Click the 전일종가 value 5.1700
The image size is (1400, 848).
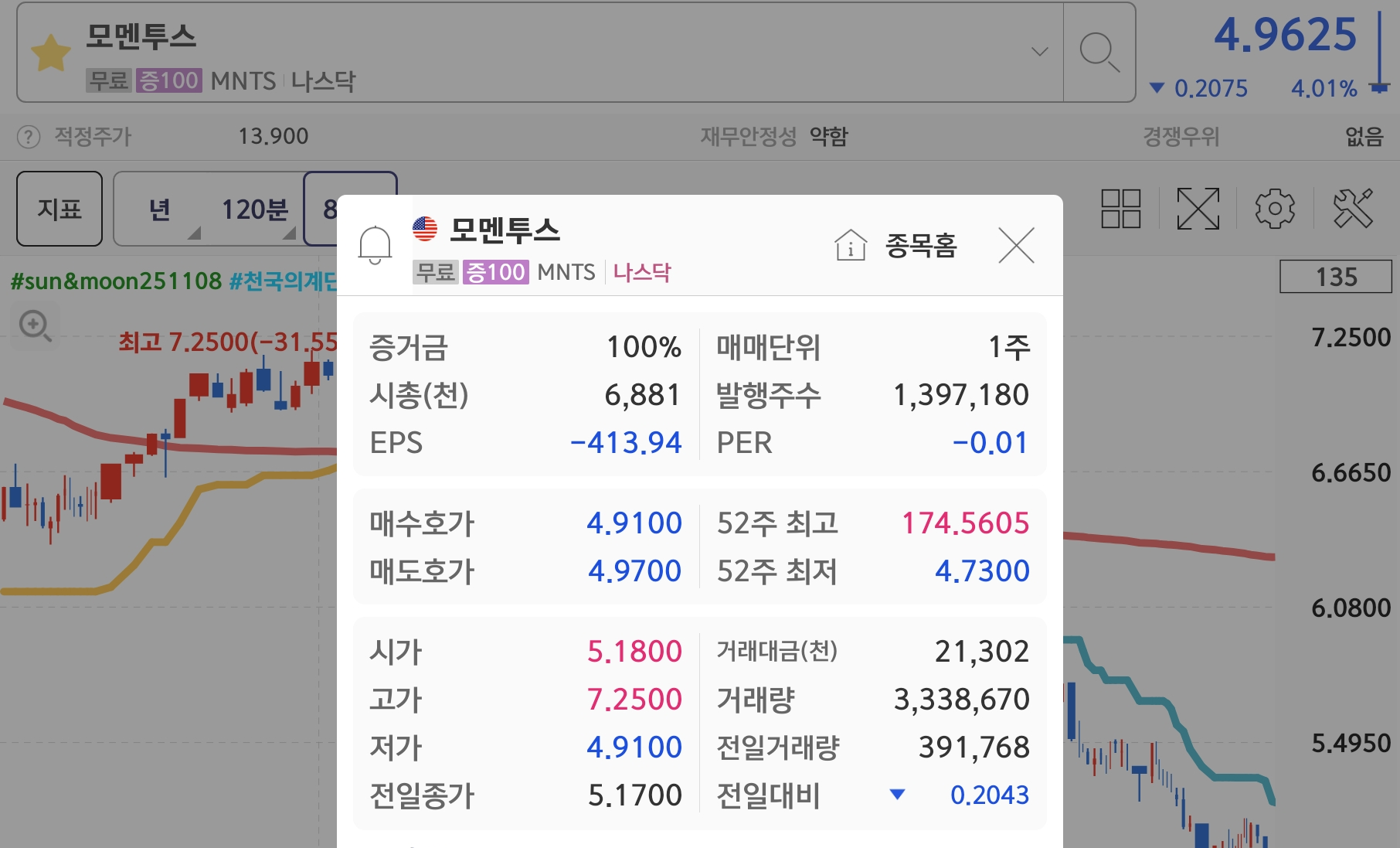635,795
